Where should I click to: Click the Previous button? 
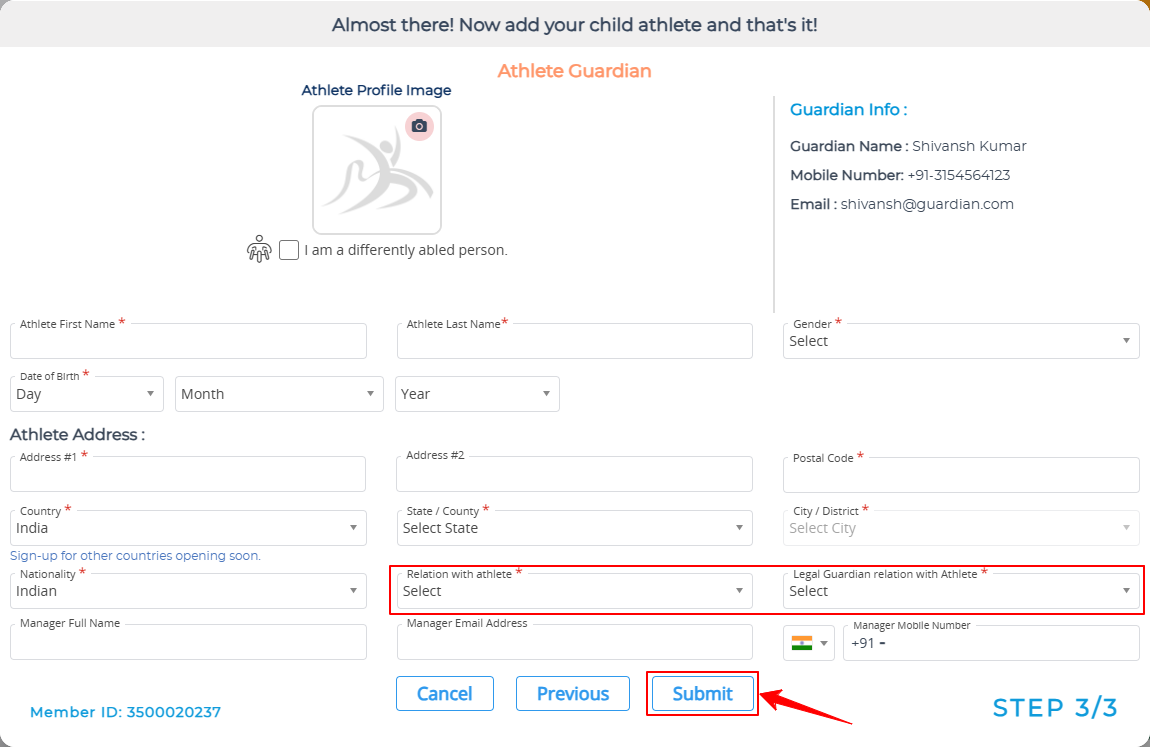[x=573, y=693]
